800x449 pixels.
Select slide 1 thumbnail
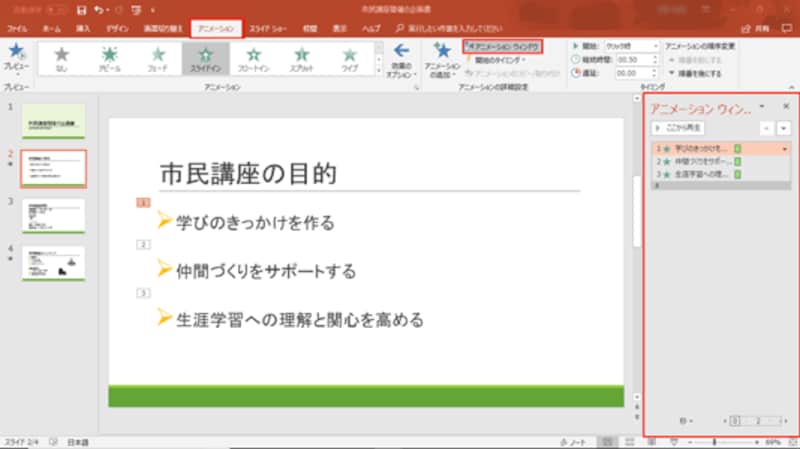54,121
